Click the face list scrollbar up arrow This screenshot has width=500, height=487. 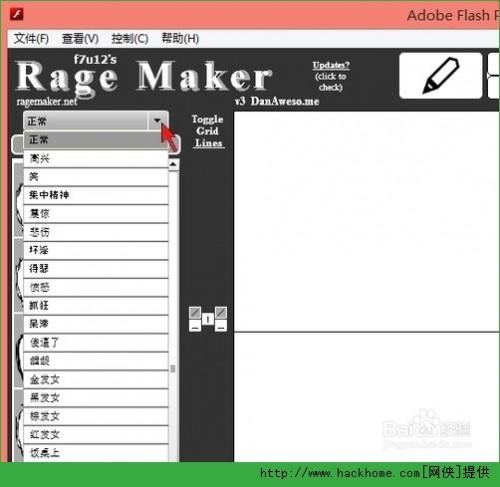tap(173, 164)
